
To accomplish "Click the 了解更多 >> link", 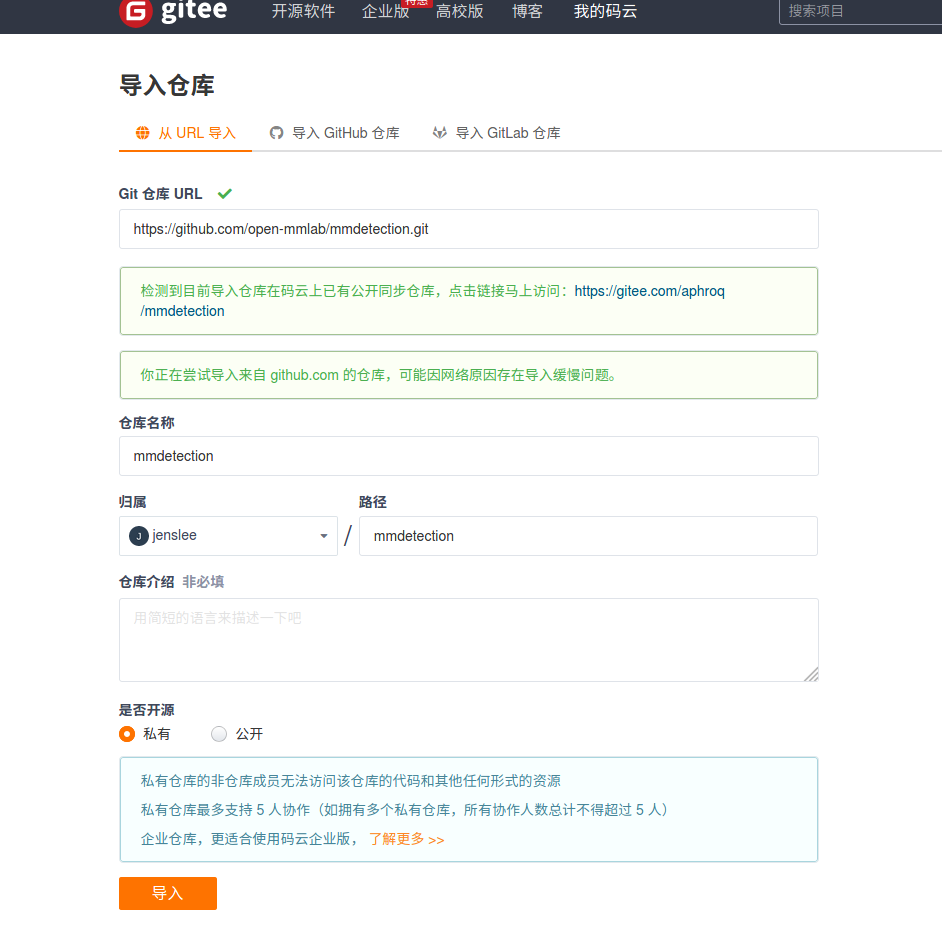I will pos(407,839).
